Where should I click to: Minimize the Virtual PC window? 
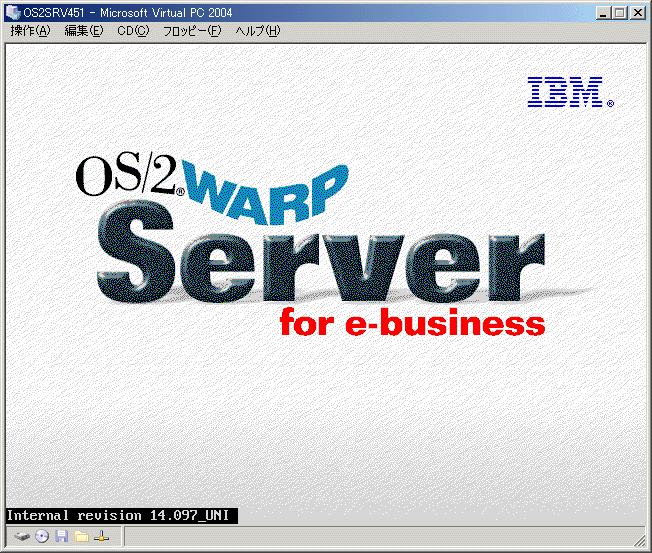[x=603, y=13]
